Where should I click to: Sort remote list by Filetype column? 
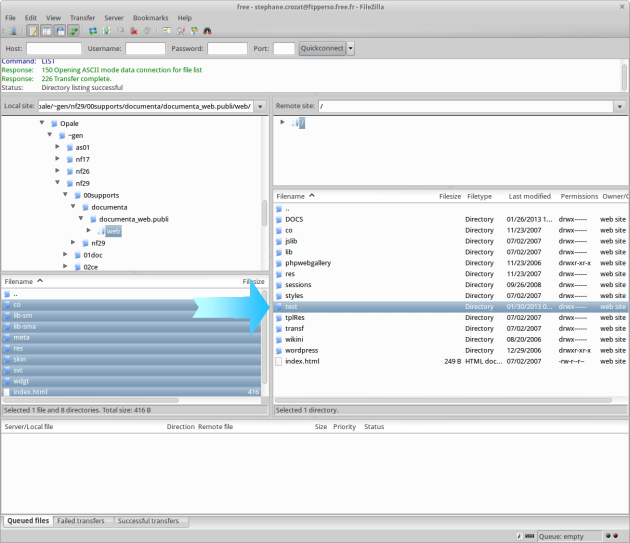tap(479, 197)
